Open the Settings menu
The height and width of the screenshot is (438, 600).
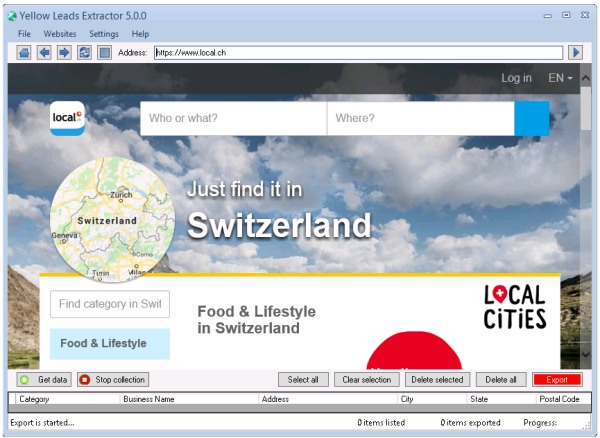pos(103,34)
